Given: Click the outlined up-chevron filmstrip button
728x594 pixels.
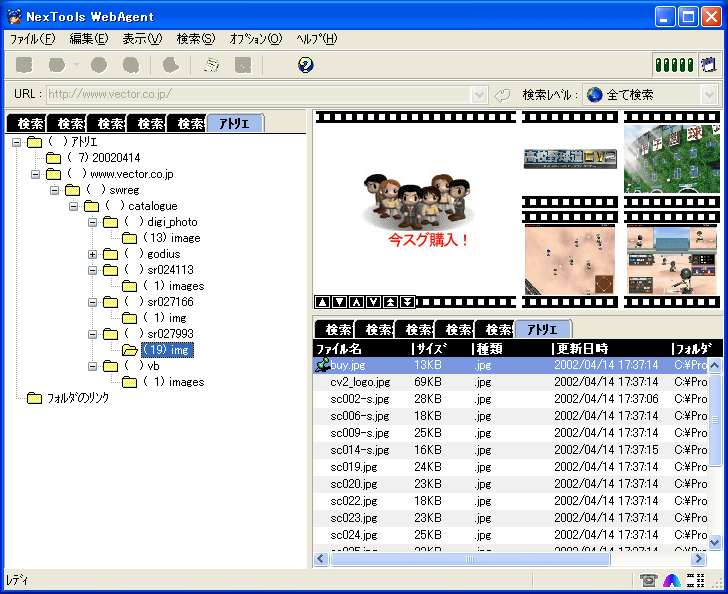Looking at the screenshot, I should coord(357,302).
